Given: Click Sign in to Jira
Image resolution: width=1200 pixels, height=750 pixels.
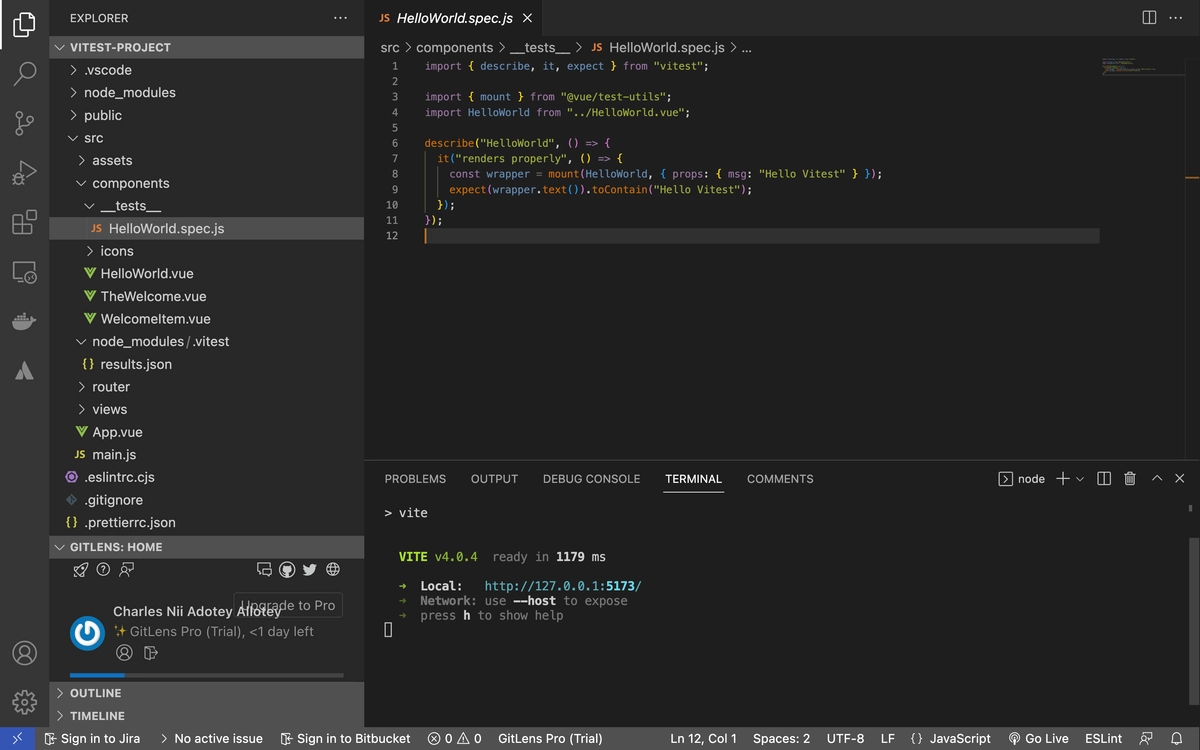Looking at the screenshot, I should [92, 738].
